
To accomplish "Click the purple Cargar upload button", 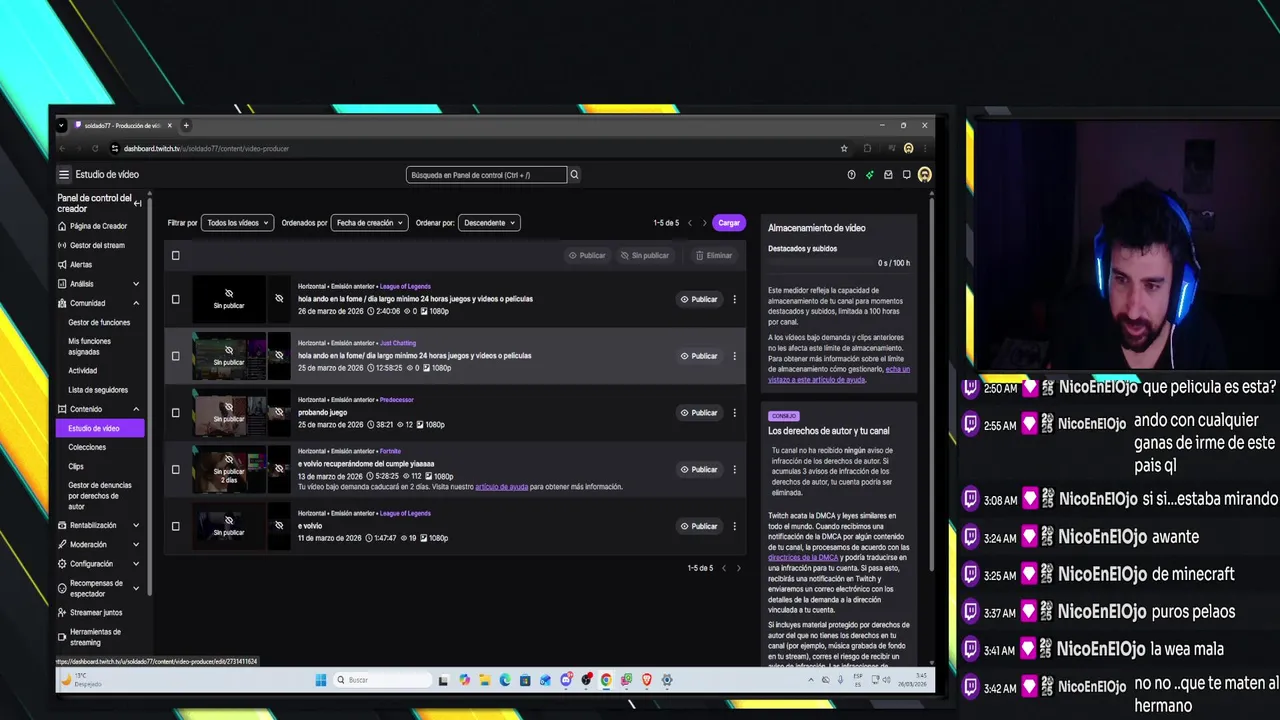I will pos(729,223).
